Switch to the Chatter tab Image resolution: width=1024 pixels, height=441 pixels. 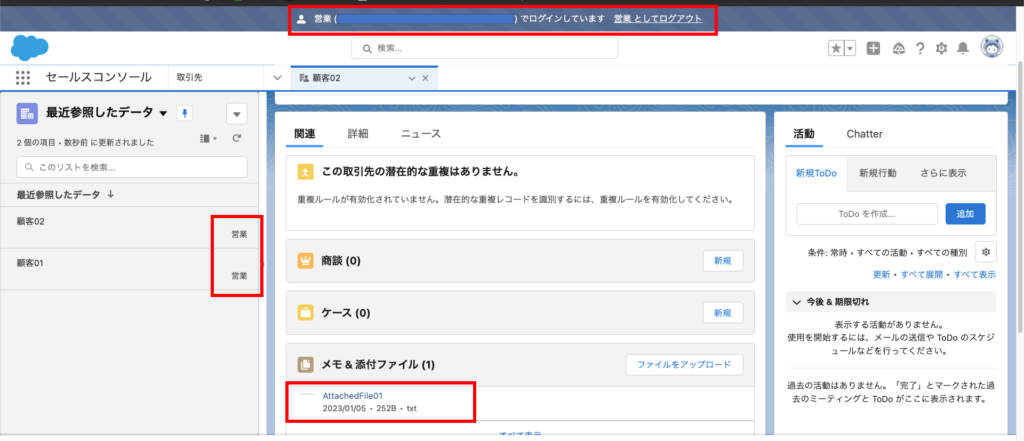coord(864,133)
